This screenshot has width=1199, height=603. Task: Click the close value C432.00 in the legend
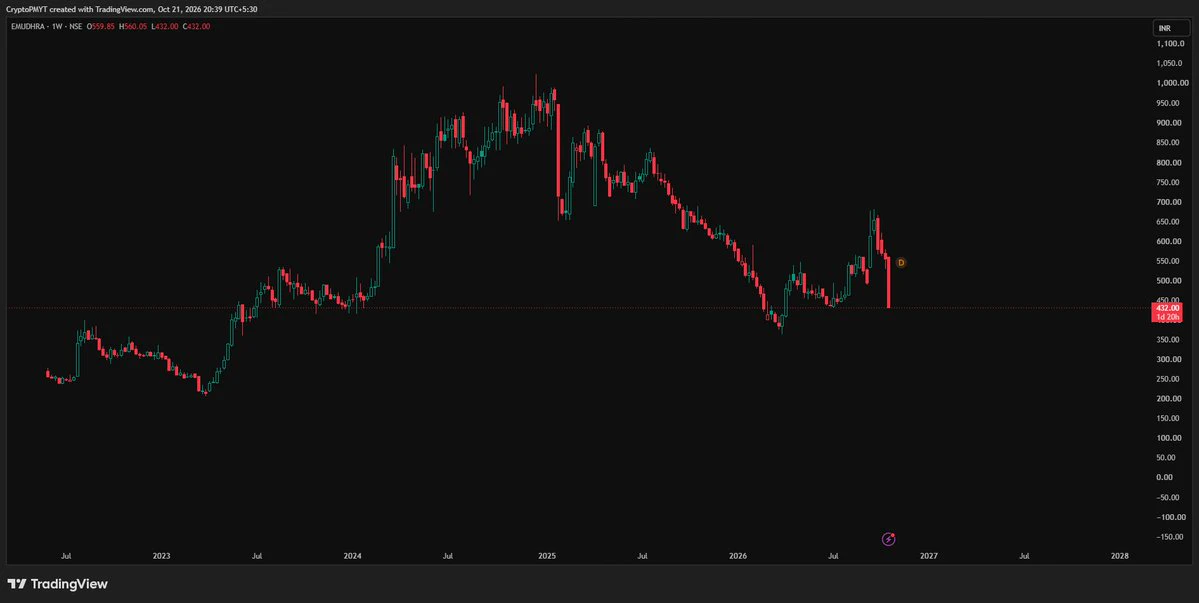click(195, 26)
